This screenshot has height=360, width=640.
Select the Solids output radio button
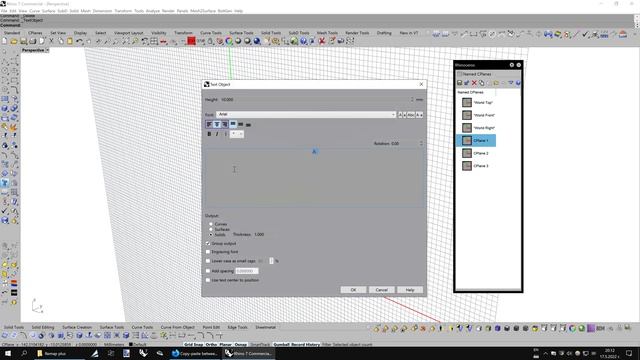click(211, 235)
